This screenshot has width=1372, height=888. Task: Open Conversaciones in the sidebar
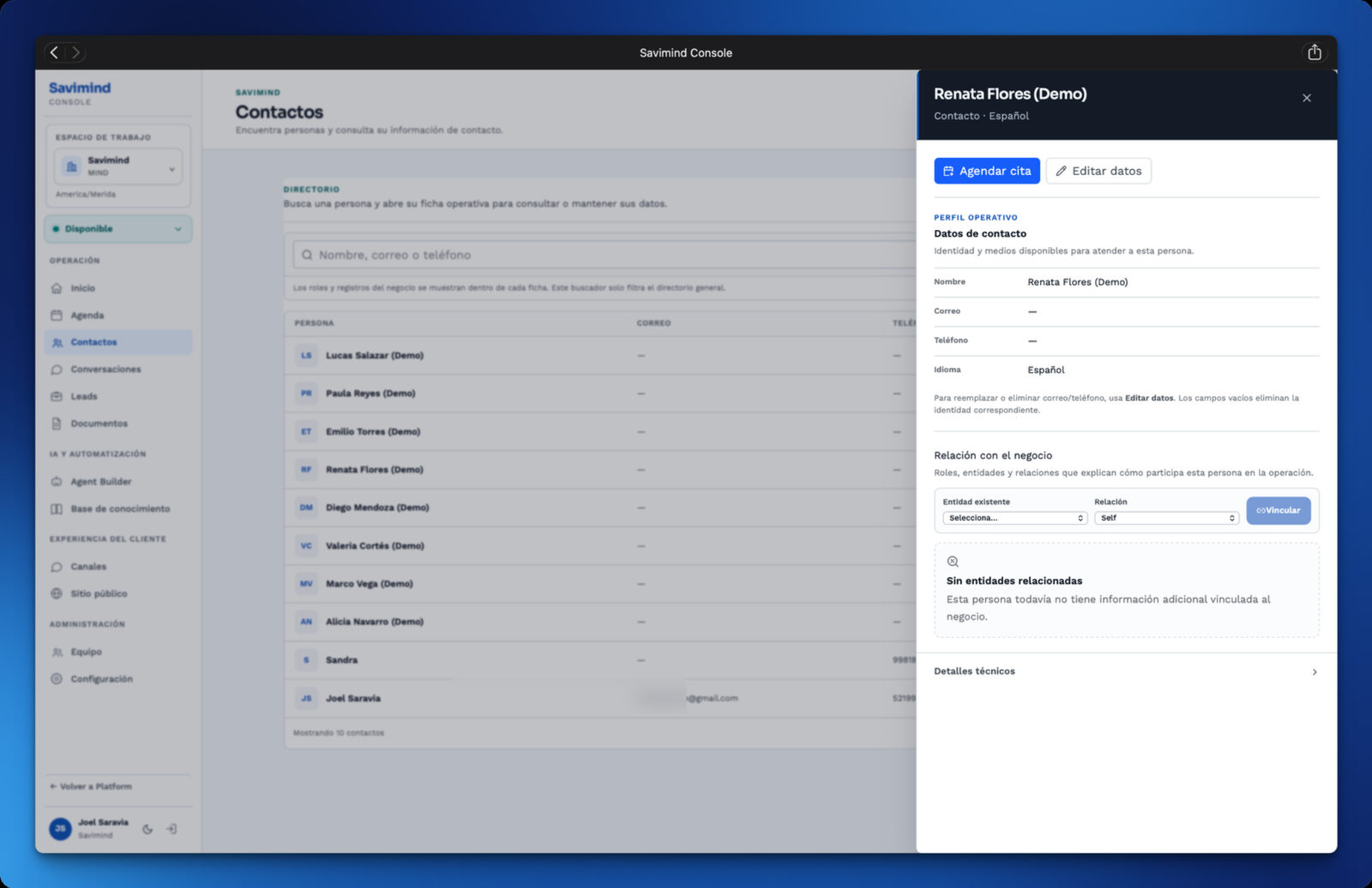point(118,370)
